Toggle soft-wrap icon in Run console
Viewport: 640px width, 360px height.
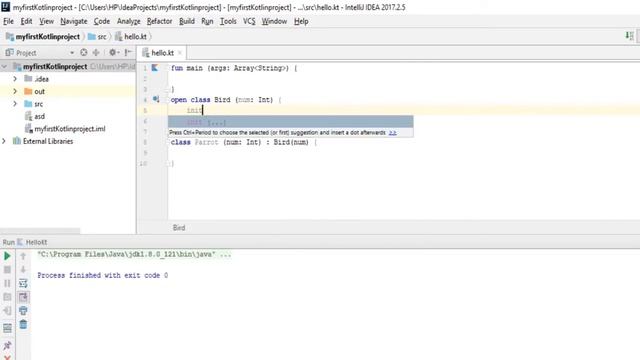click(x=23, y=283)
